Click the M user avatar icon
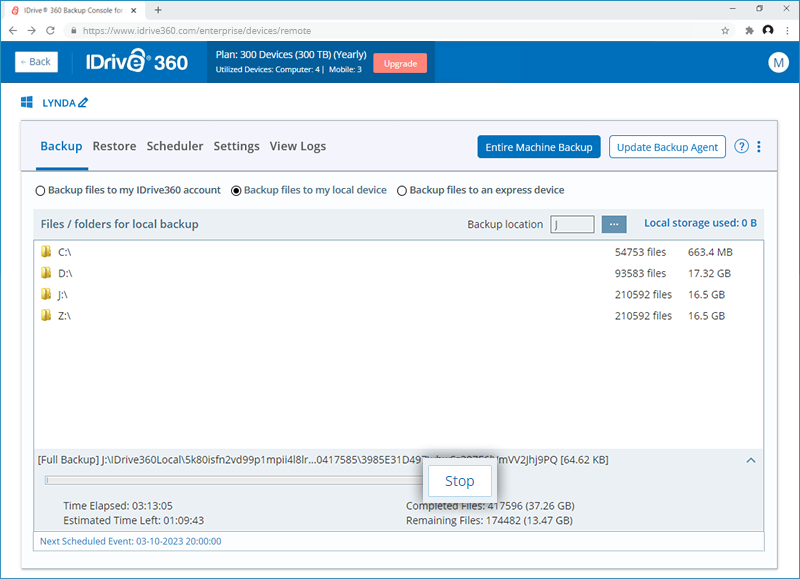 point(778,62)
